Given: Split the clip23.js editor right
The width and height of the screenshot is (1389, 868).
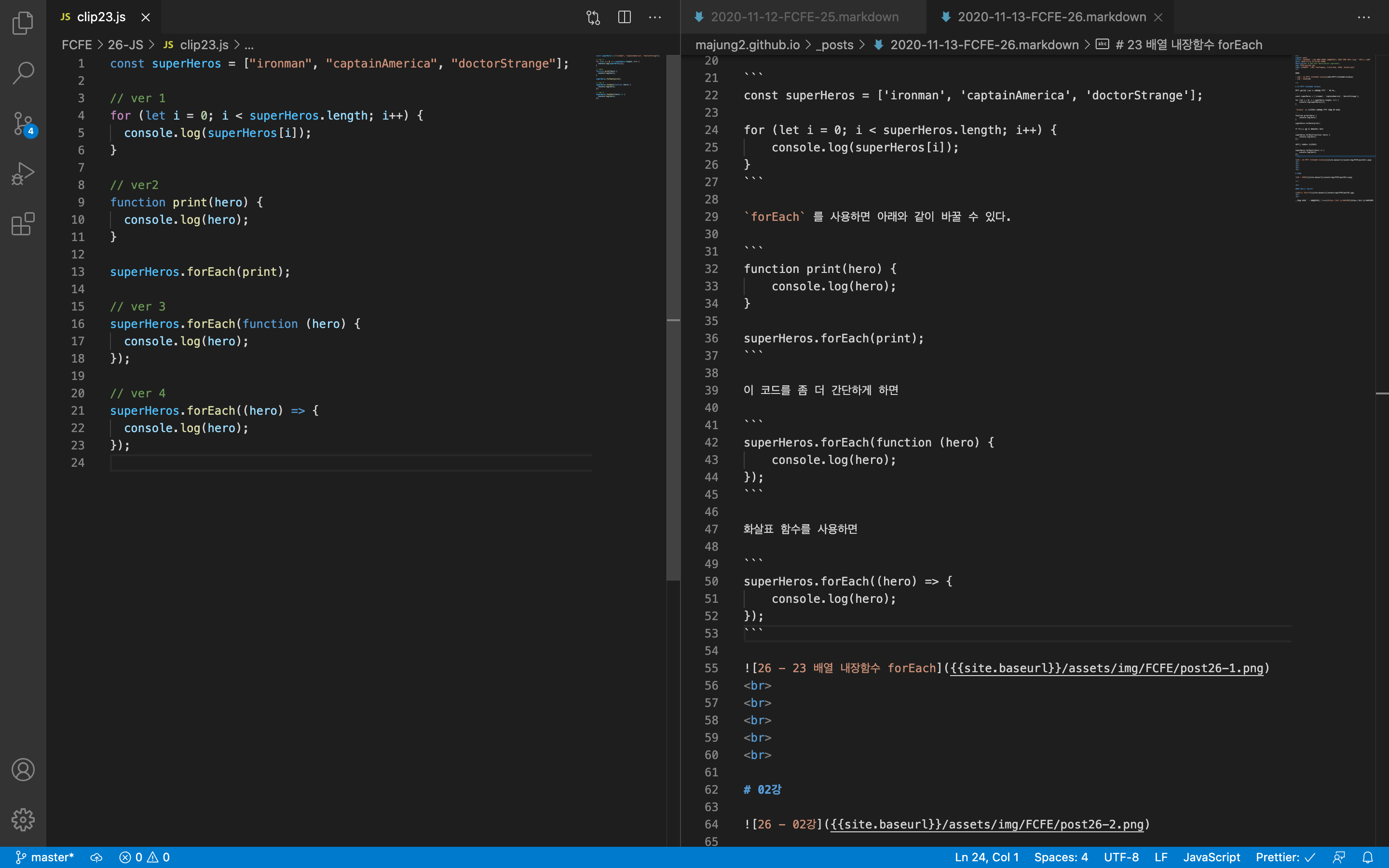Looking at the screenshot, I should 625,17.
